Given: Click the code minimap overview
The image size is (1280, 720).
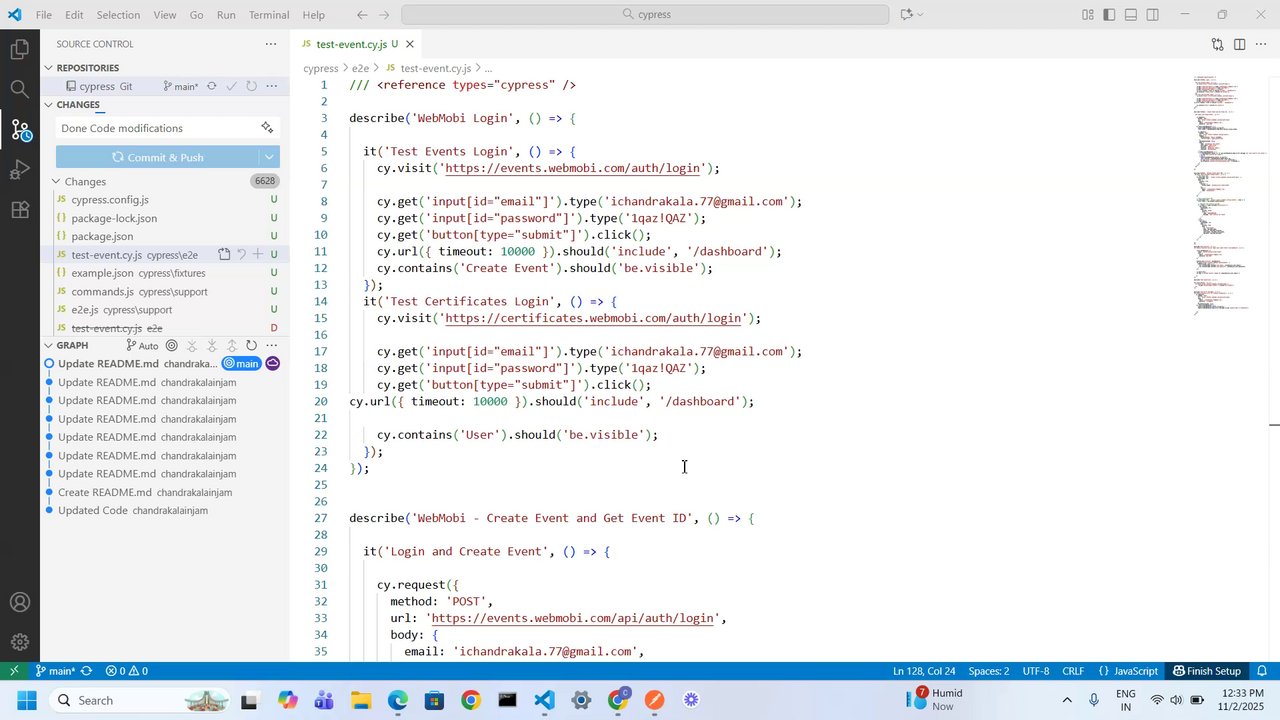Looking at the screenshot, I should (x=1227, y=195).
